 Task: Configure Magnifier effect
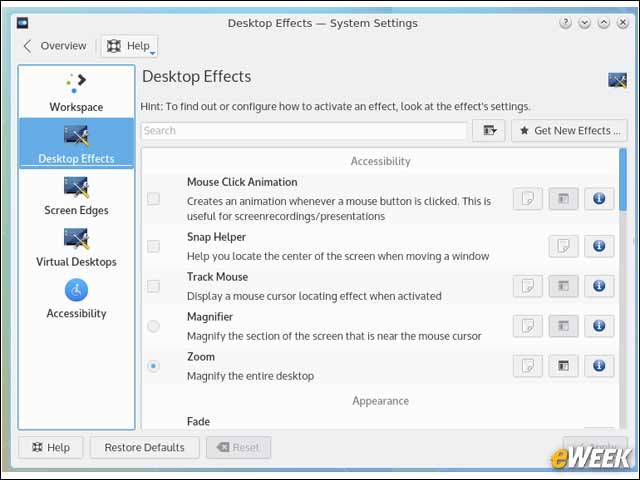pos(563,326)
